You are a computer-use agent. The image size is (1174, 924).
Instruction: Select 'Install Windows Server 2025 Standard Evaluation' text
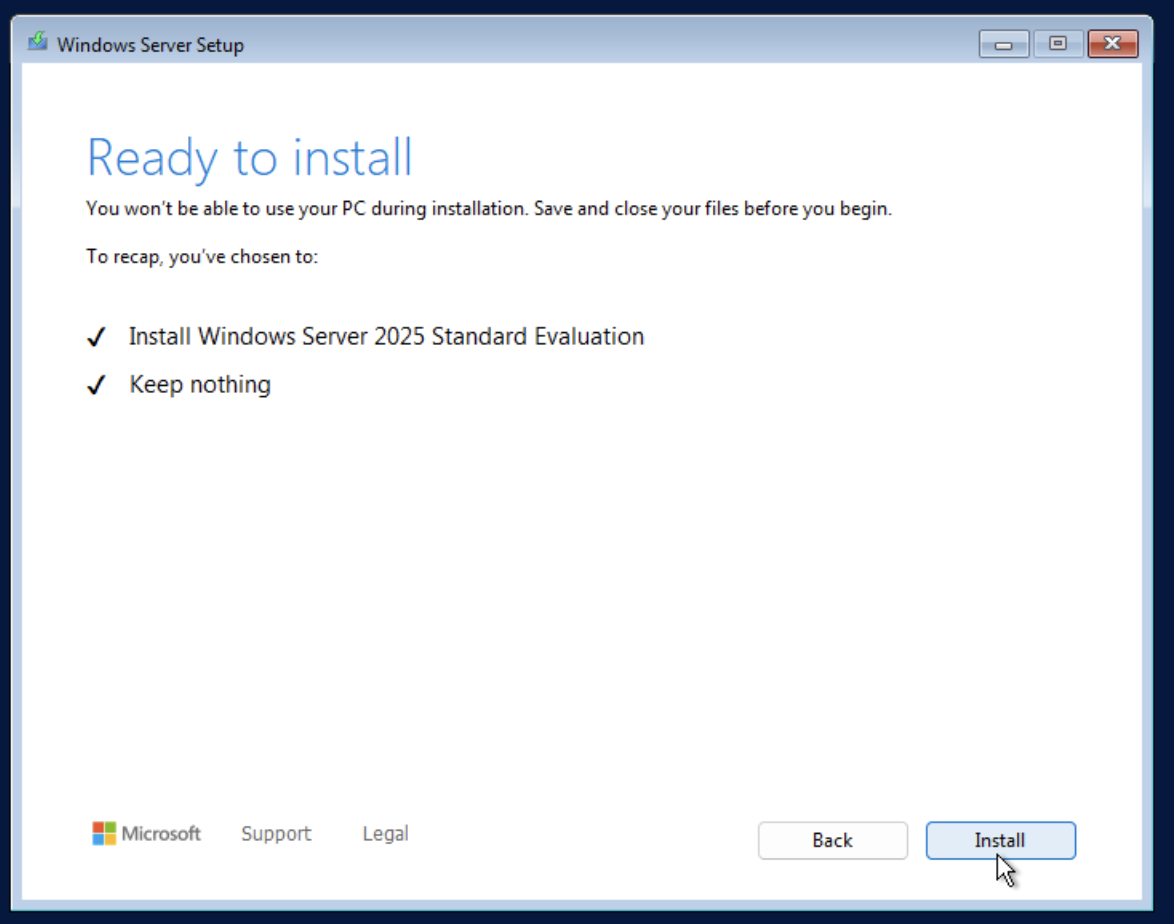click(x=386, y=336)
